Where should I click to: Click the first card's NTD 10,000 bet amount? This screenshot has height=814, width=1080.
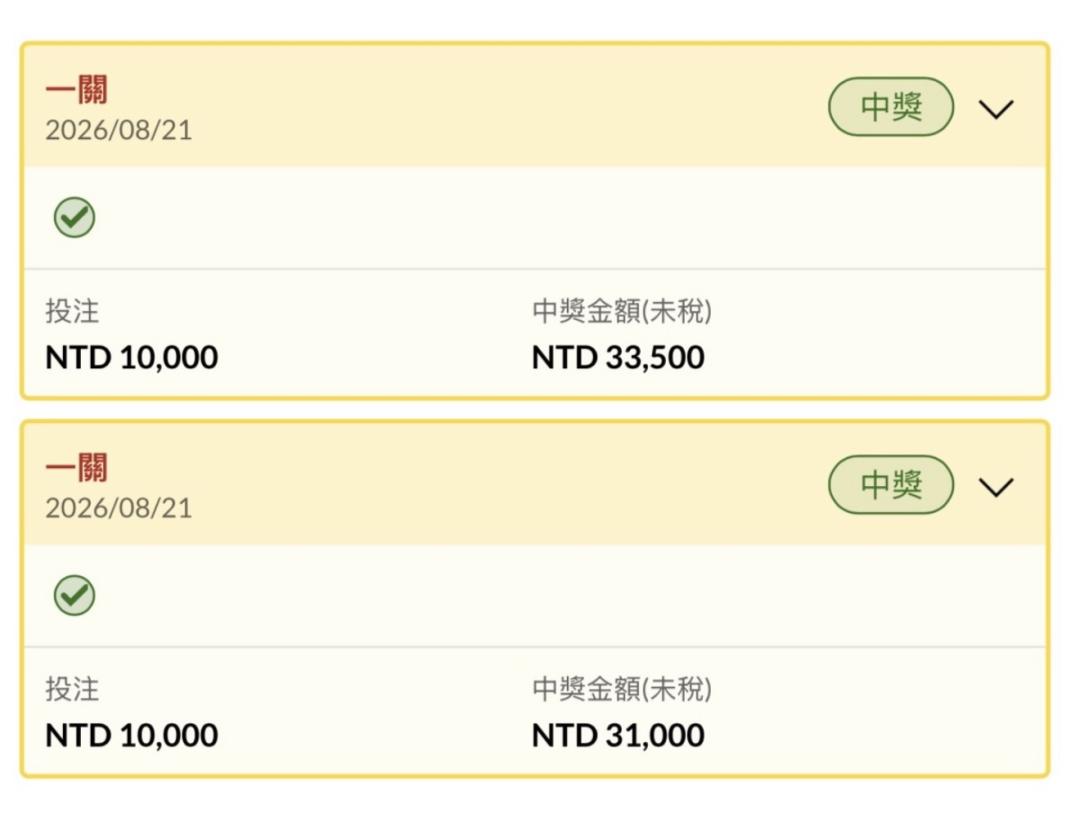pyautogui.click(x=132, y=357)
